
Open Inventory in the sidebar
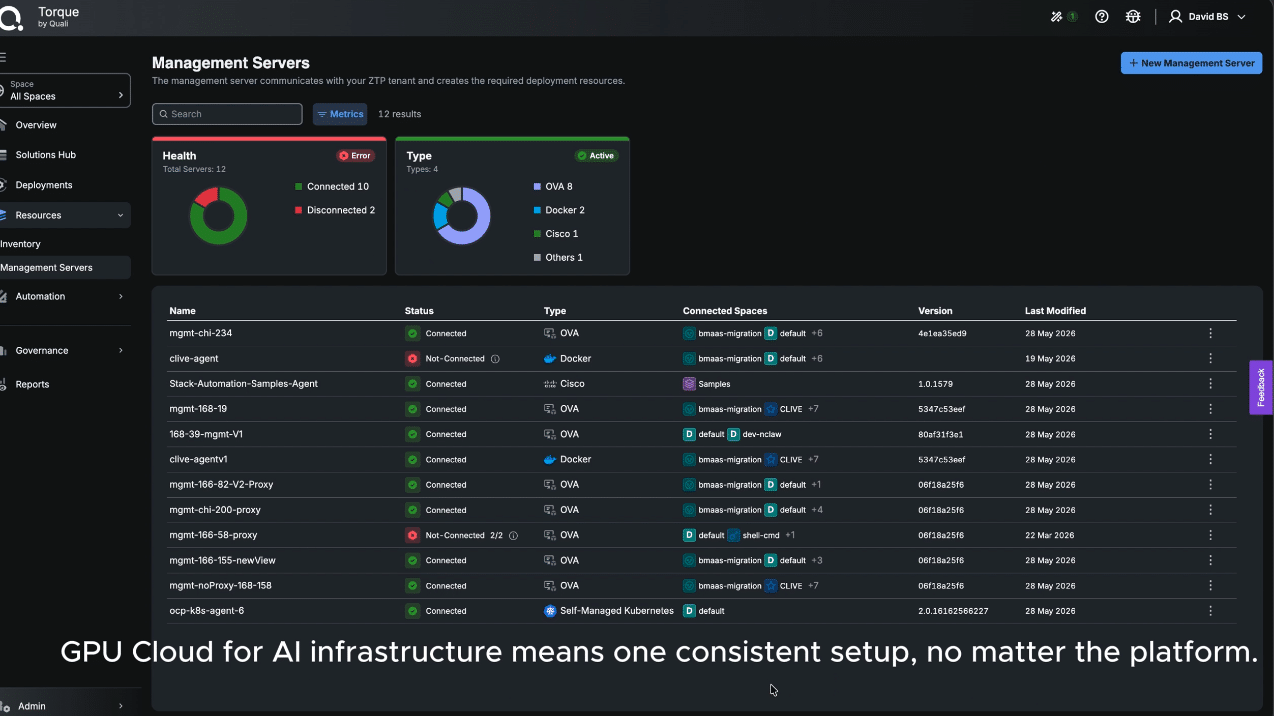pyautogui.click(x=21, y=244)
